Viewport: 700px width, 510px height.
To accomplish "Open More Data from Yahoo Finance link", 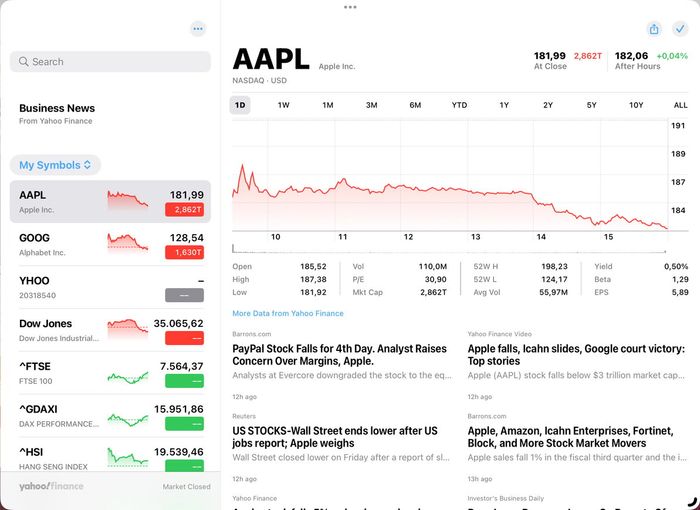I will point(288,314).
